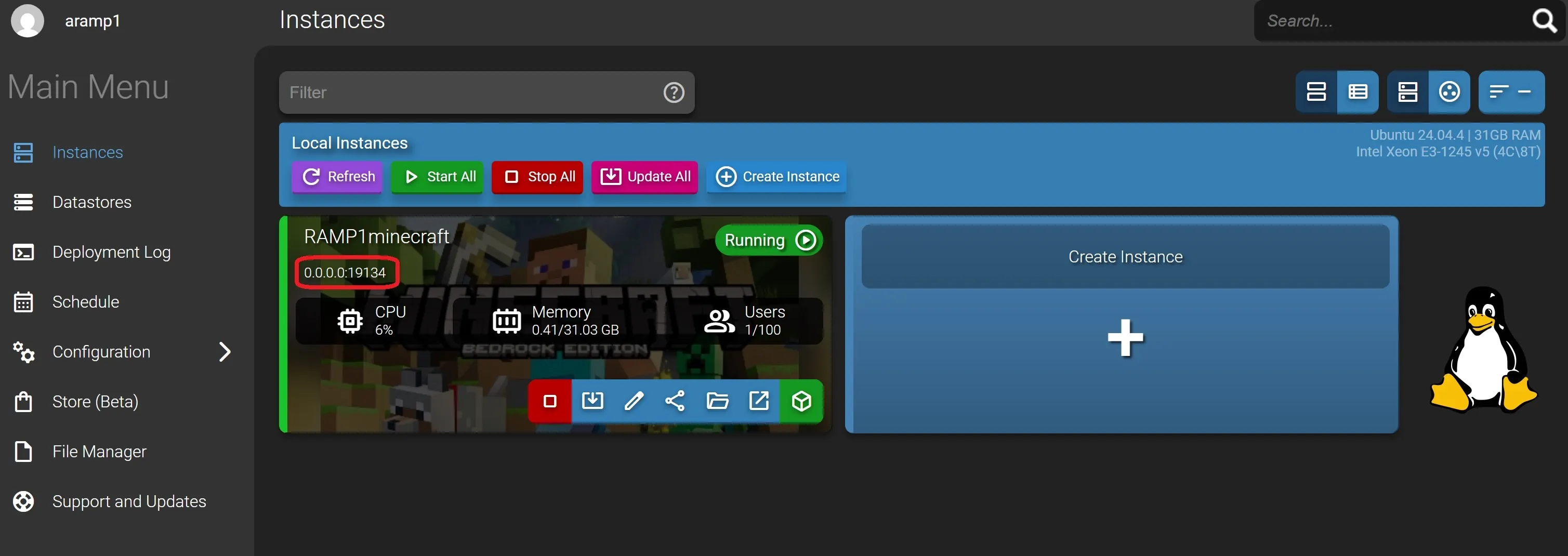Click Create Instance in Local Instances bar
This screenshot has width=1568, height=556.
pyautogui.click(x=776, y=176)
